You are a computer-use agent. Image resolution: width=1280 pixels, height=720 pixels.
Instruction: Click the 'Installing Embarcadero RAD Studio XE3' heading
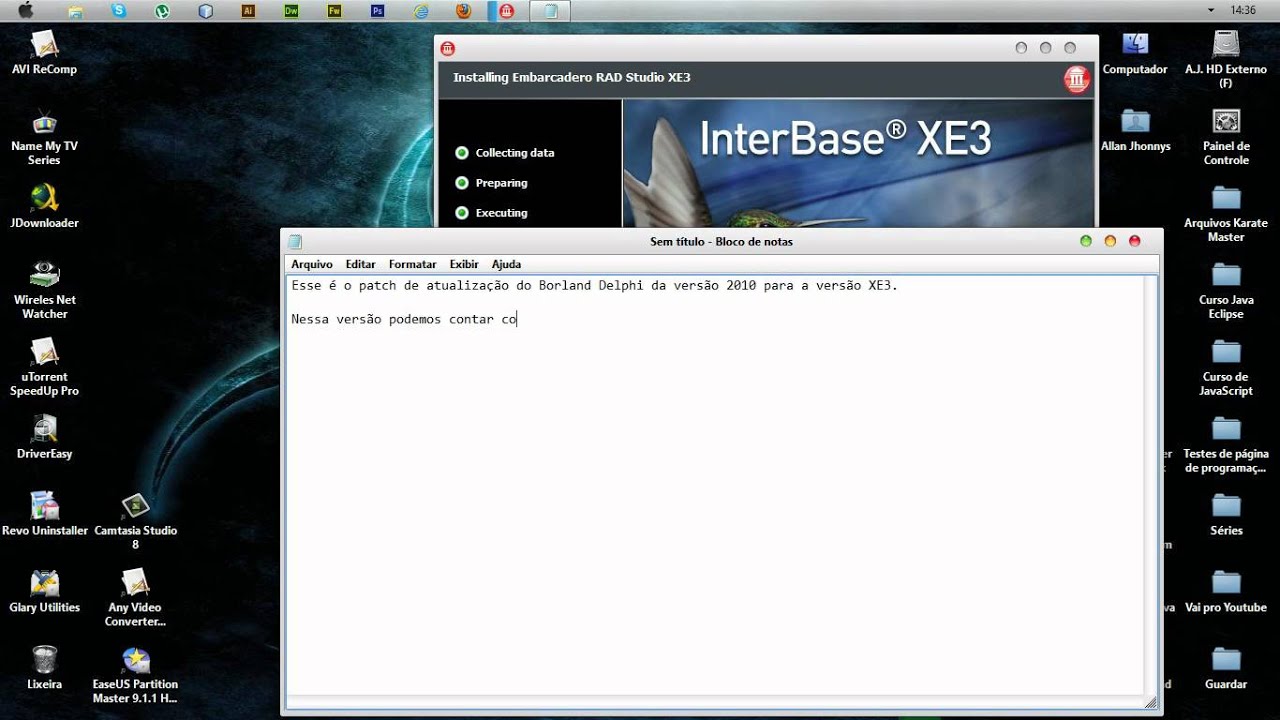[x=572, y=77]
